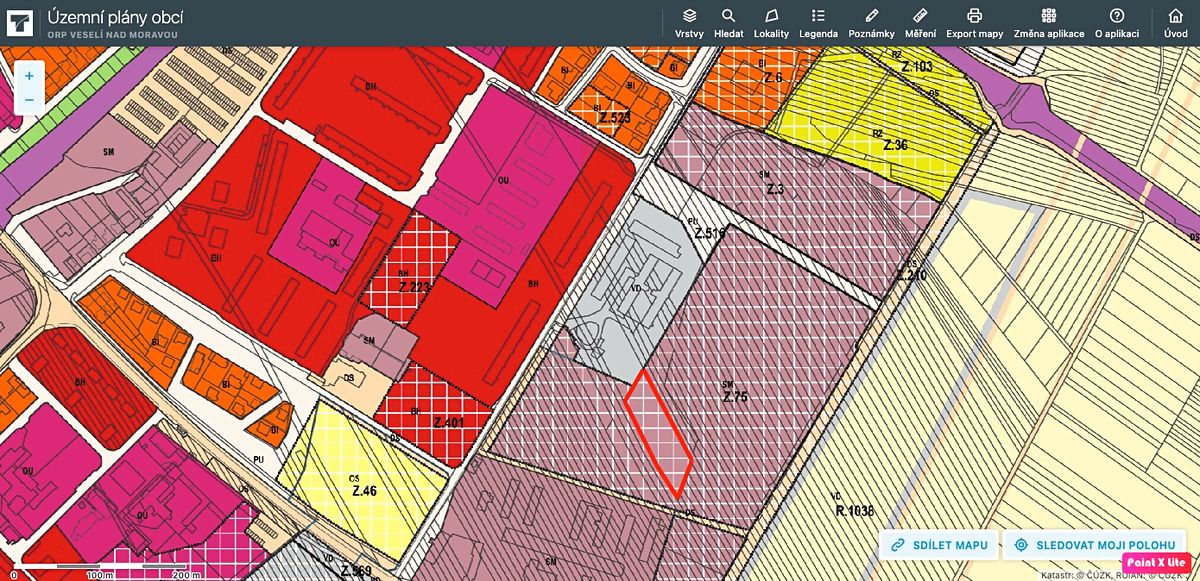1200x581 pixels.
Task: Click the Paint X lite badge
Action: tap(1157, 563)
